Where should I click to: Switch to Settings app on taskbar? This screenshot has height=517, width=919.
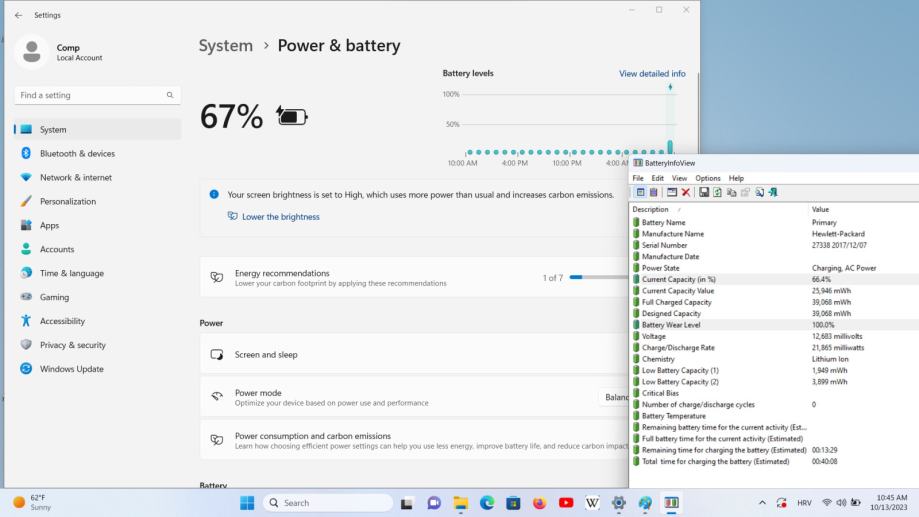618,503
